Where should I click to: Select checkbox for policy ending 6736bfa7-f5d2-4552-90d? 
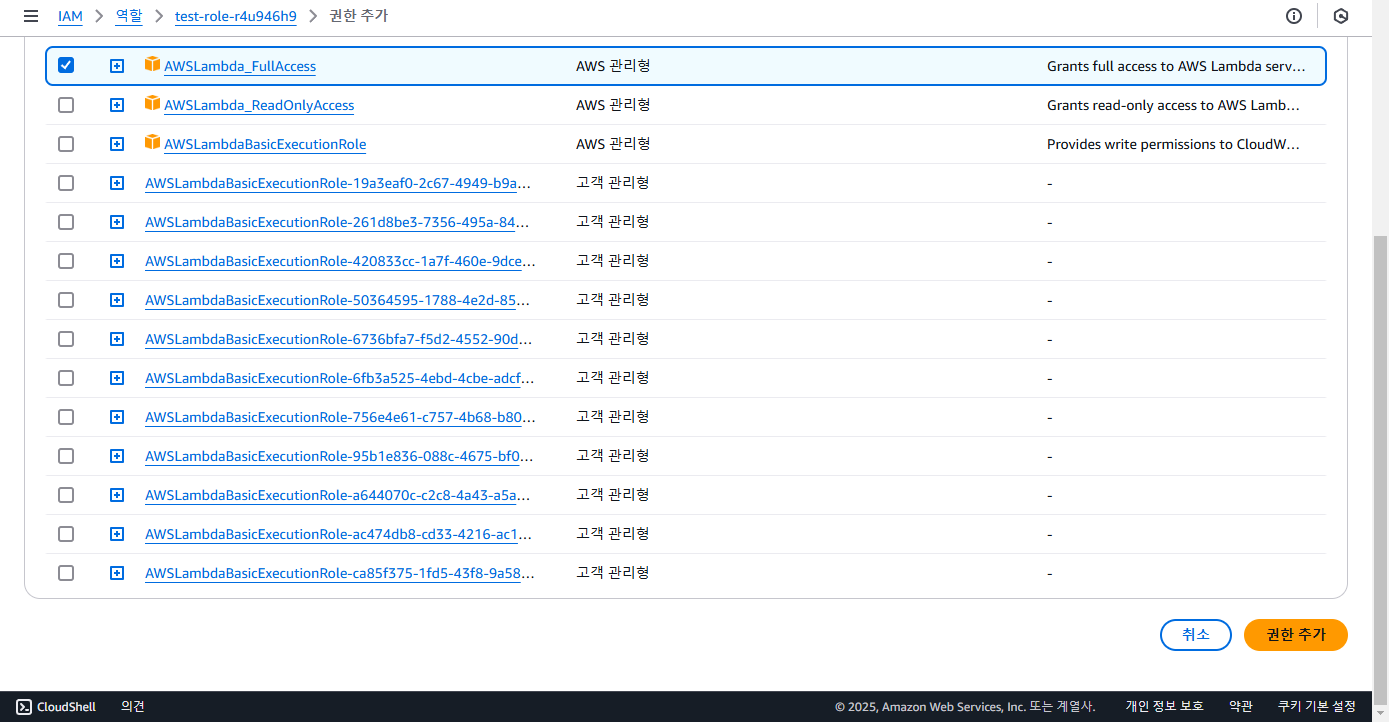click(66, 339)
